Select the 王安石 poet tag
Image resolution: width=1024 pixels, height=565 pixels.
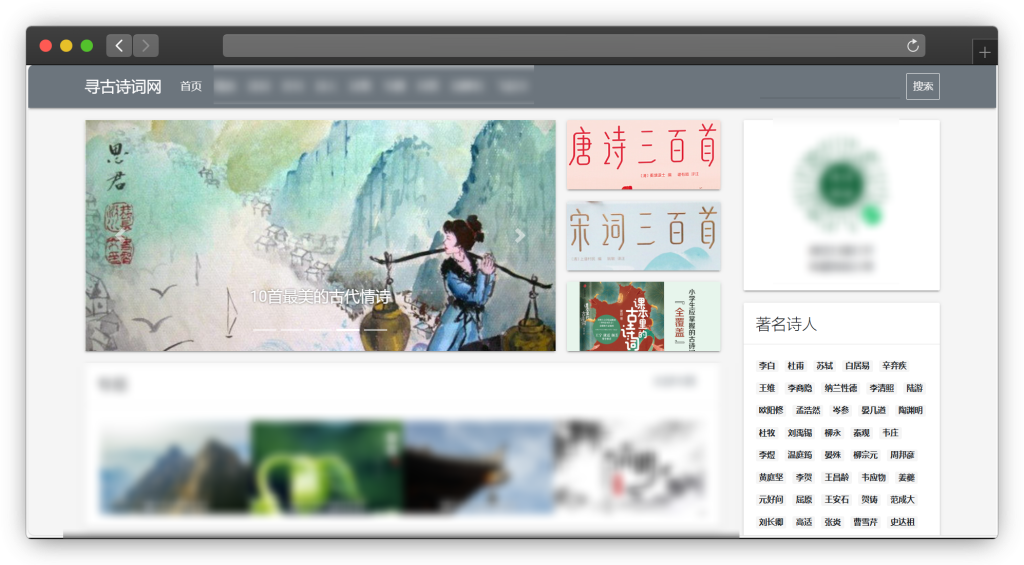click(x=836, y=500)
